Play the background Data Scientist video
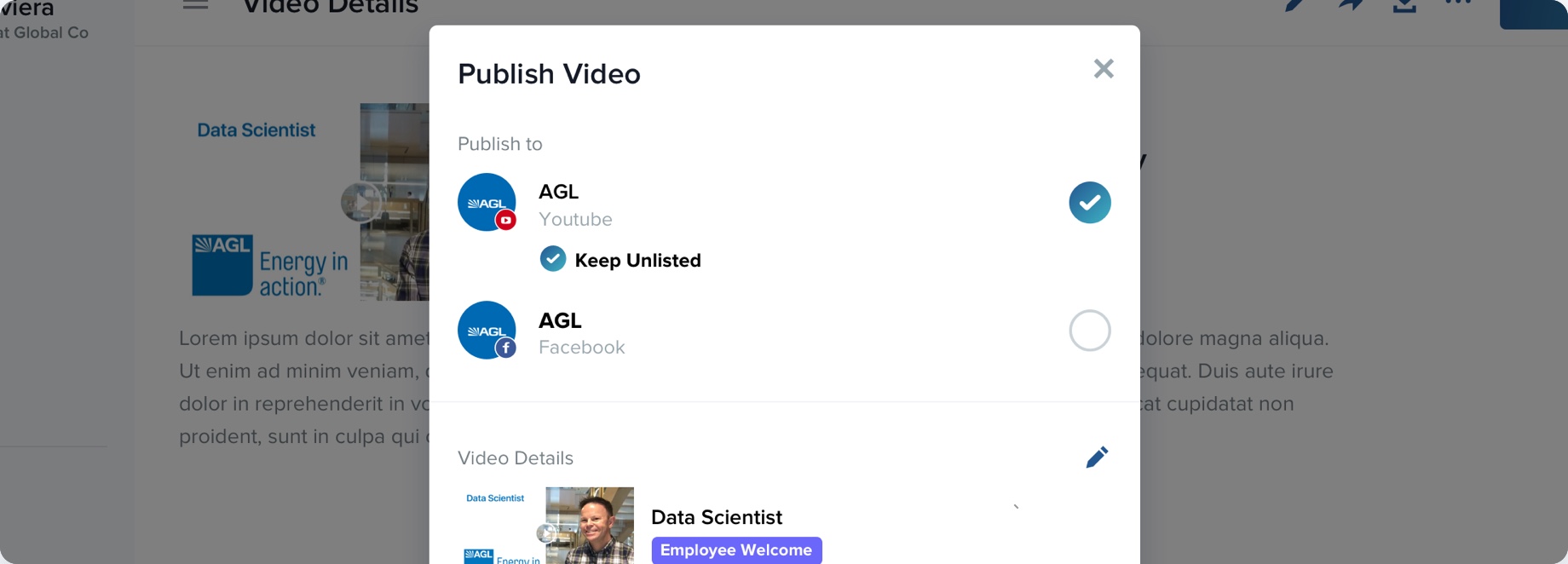Image resolution: width=1568 pixels, height=564 pixels. tap(360, 202)
